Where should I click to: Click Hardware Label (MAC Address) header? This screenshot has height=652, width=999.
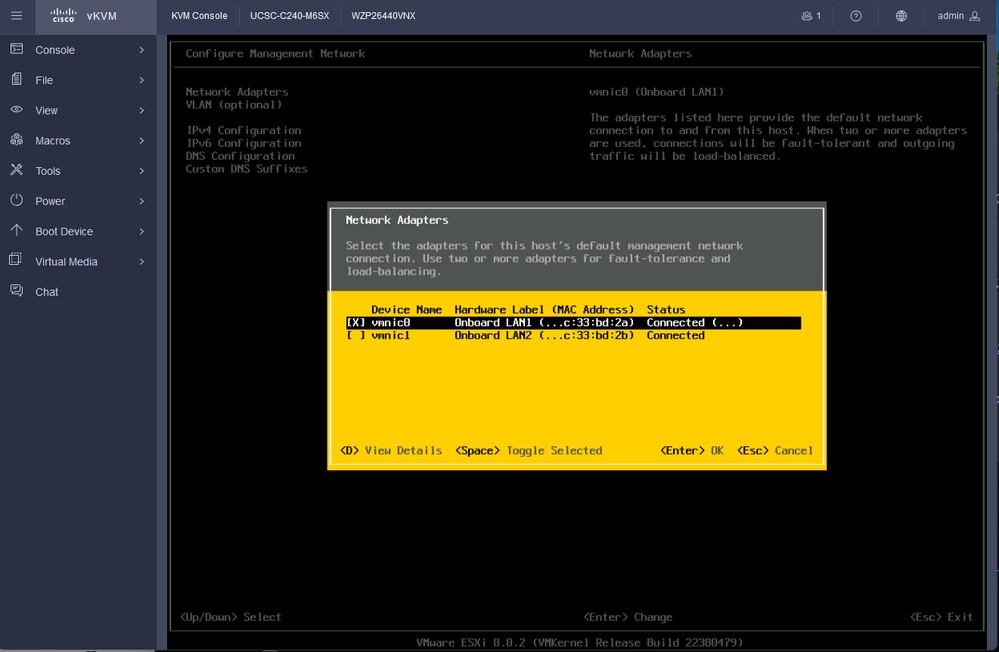pyautogui.click(x=544, y=310)
